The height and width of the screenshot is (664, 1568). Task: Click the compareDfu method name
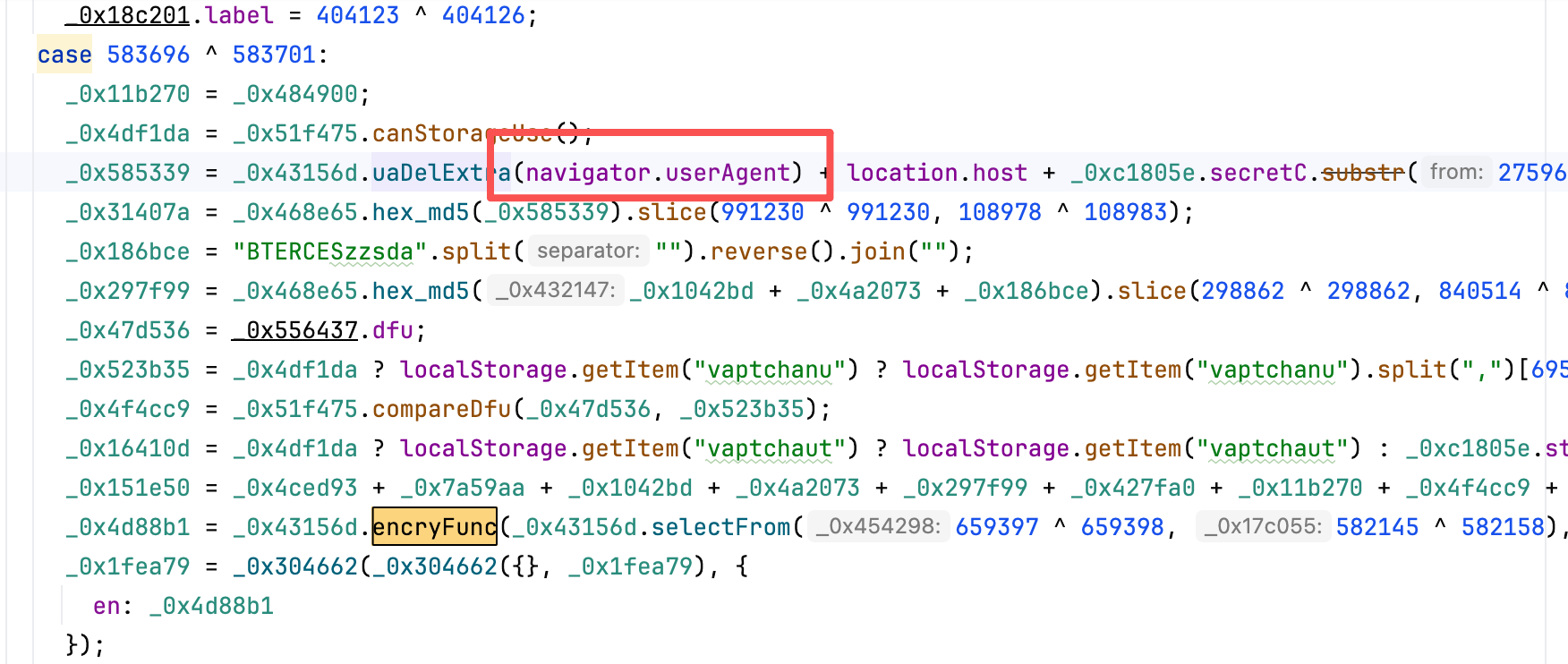(441, 409)
